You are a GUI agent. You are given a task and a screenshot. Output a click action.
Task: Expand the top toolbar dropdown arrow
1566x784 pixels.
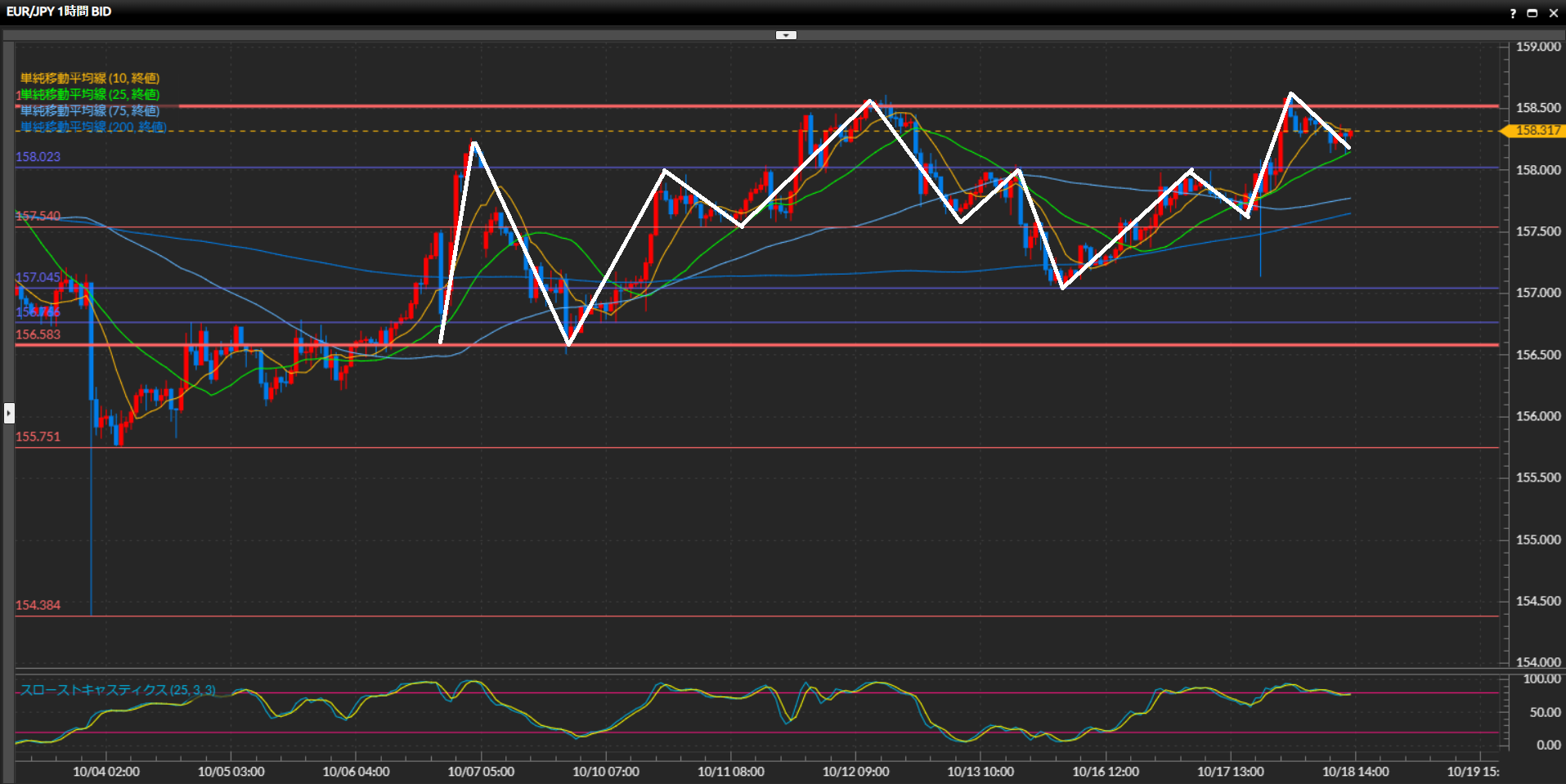(786, 35)
